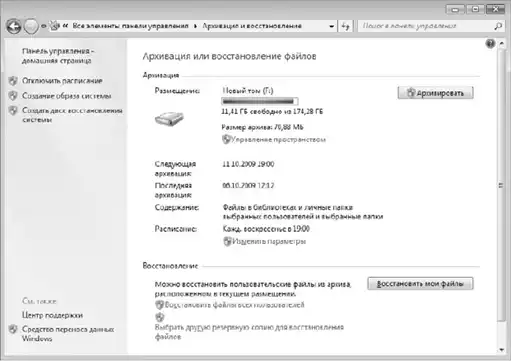Viewport: 511px width, 361px height.
Task: Click the 'Архивировать' button
Action: tap(435, 93)
